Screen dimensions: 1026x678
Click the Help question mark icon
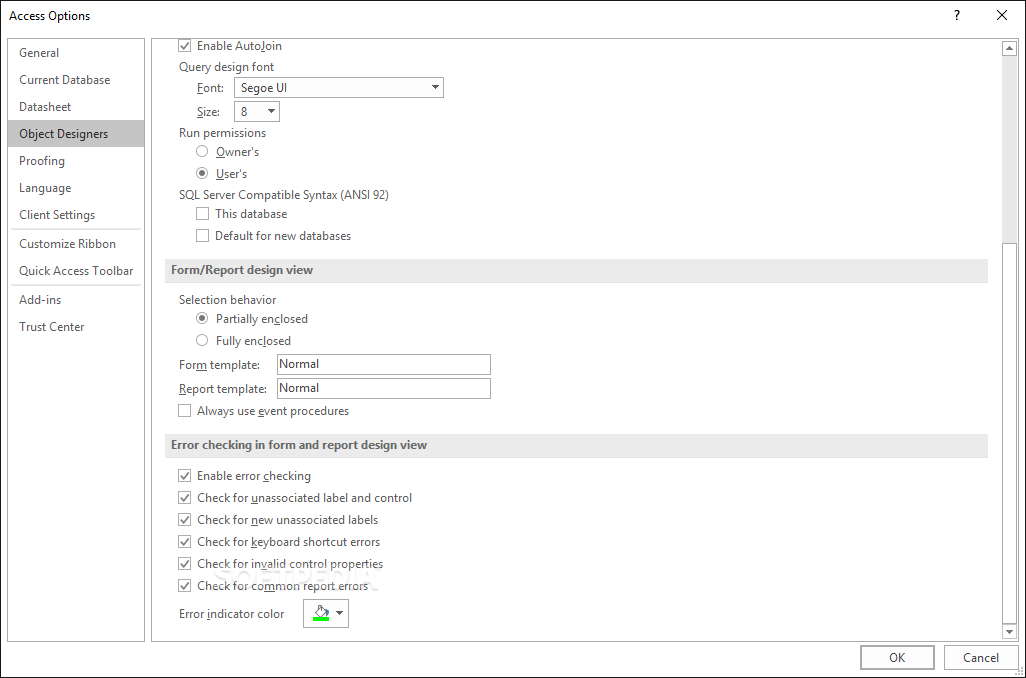tap(957, 15)
